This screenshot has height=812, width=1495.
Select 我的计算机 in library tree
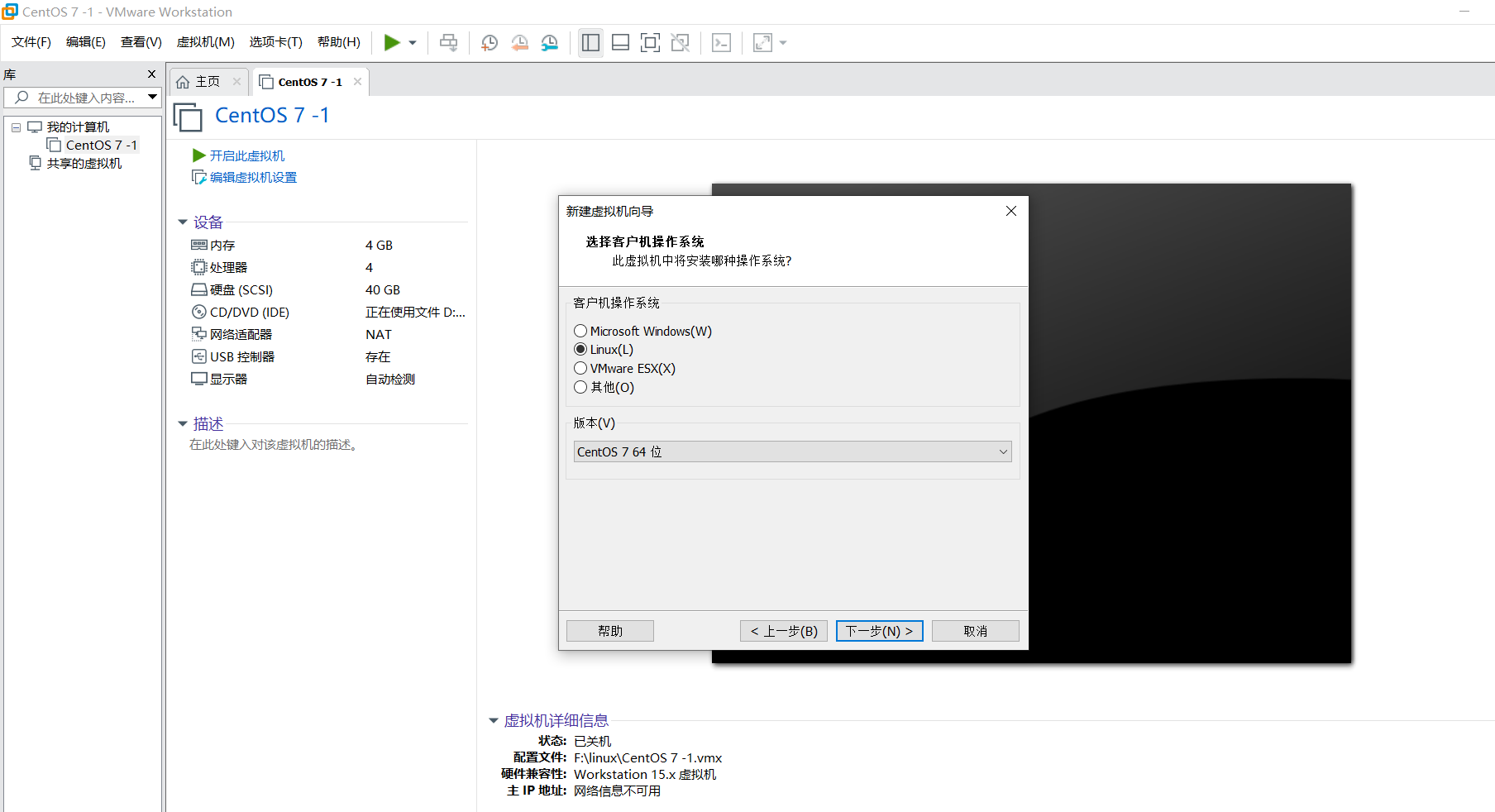[x=78, y=127]
